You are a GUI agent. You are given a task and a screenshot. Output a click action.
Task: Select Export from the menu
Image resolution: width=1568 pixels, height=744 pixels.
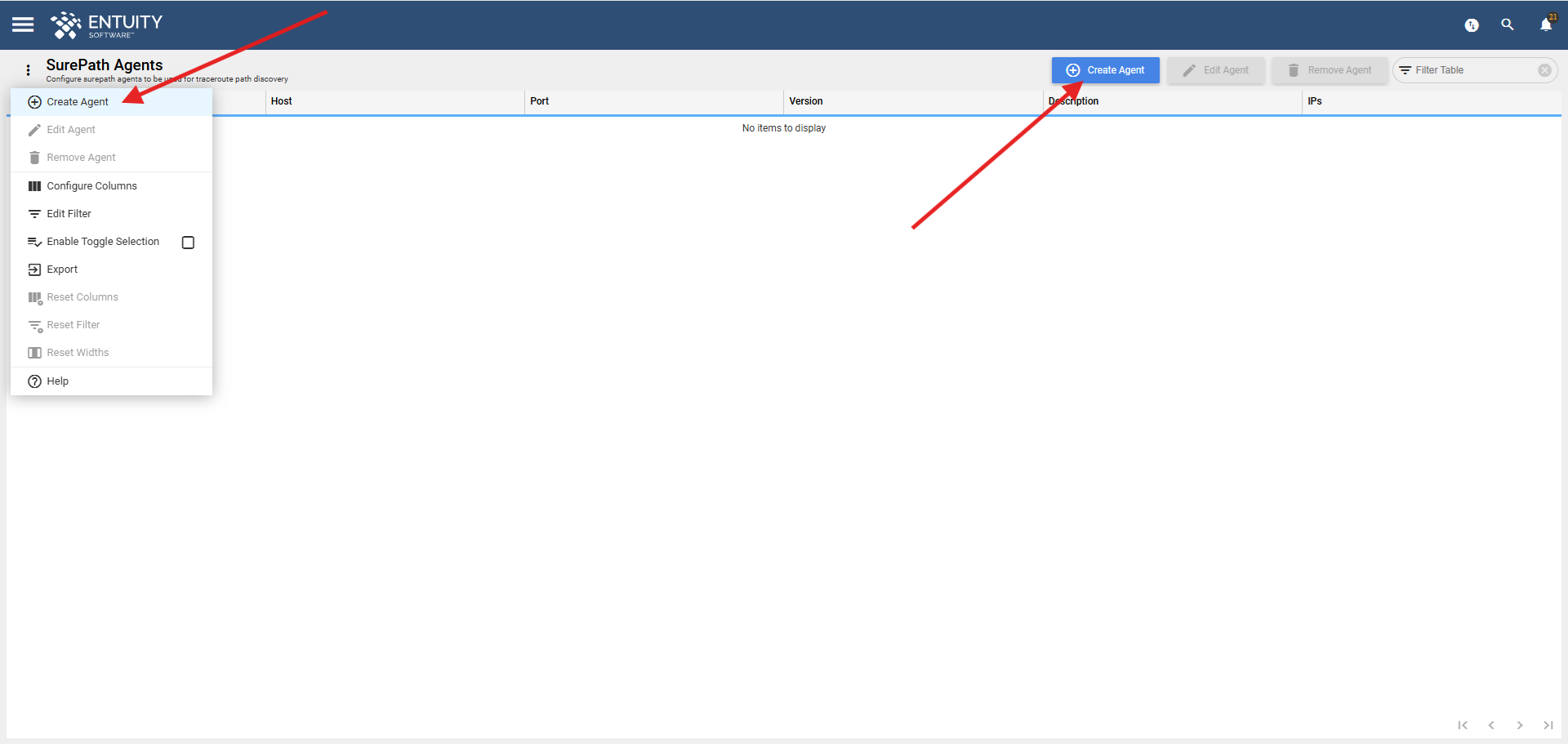[x=111, y=270]
